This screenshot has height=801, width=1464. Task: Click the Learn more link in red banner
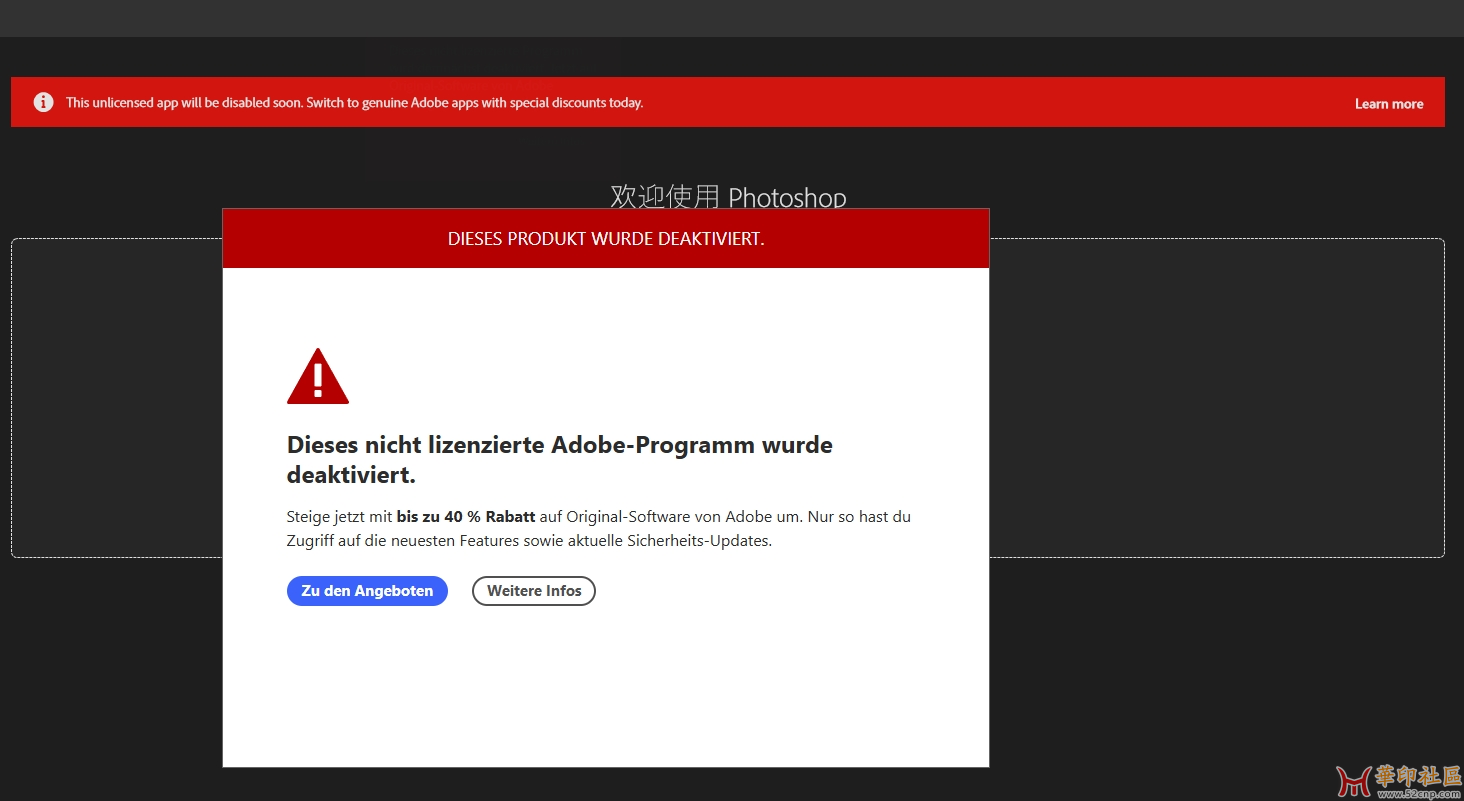1388,104
